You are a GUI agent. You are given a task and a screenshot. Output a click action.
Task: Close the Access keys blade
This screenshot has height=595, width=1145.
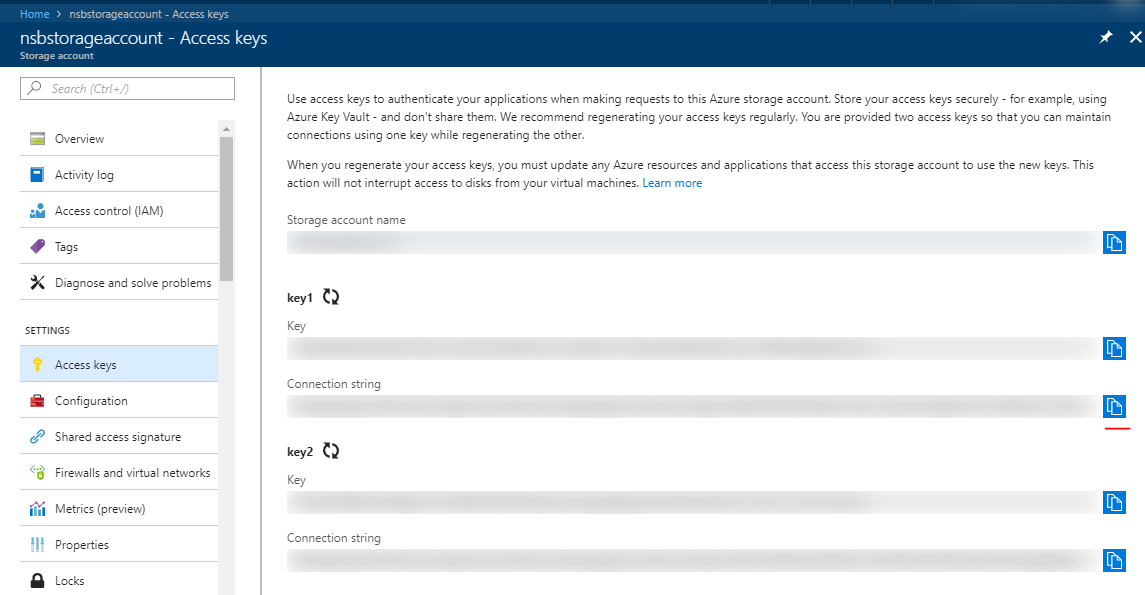1136,37
